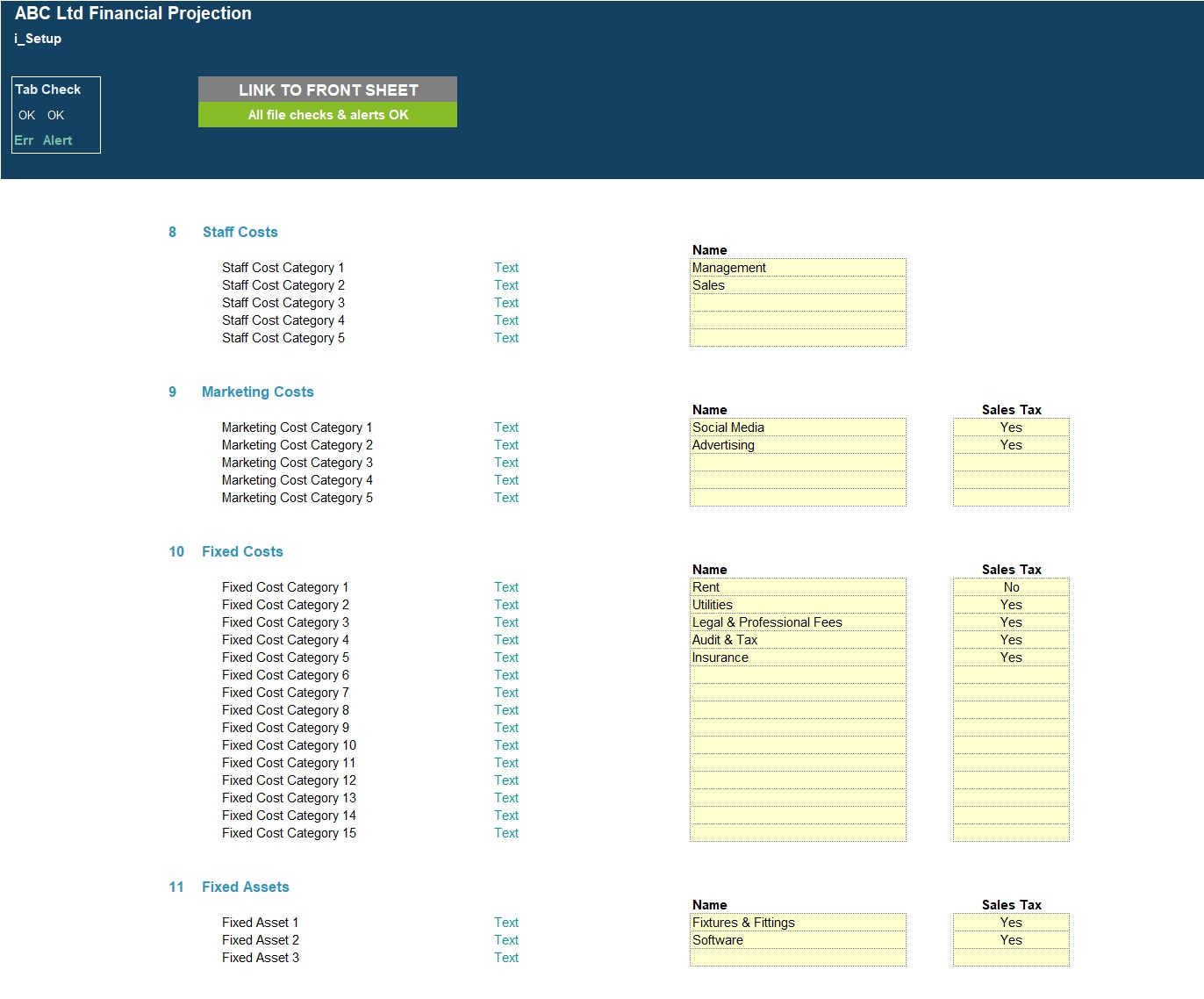1204x999 pixels.
Task: Select empty name cell for Fixed Cost Category 6
Action: point(798,675)
